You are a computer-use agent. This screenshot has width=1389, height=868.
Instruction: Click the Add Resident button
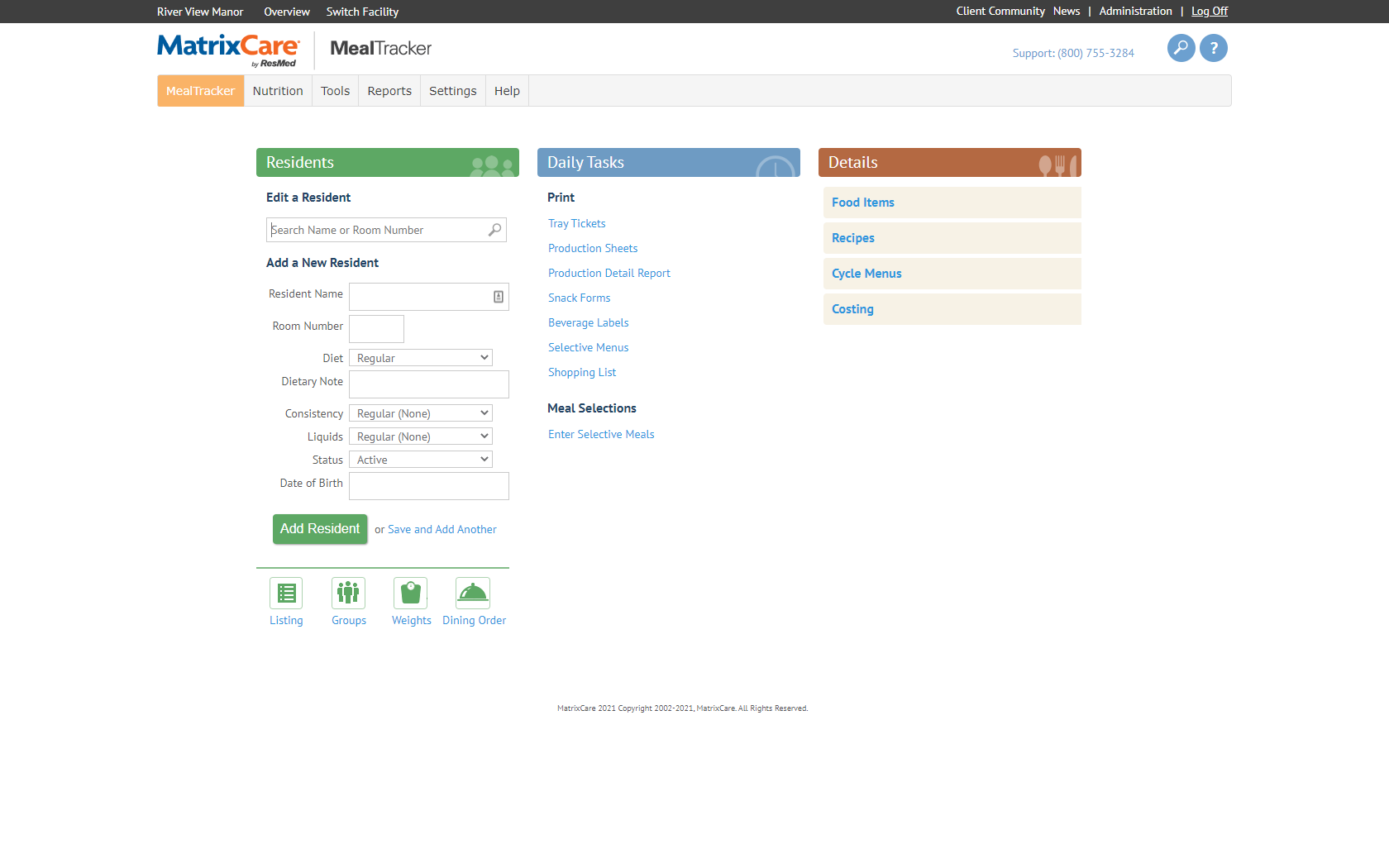coord(320,529)
